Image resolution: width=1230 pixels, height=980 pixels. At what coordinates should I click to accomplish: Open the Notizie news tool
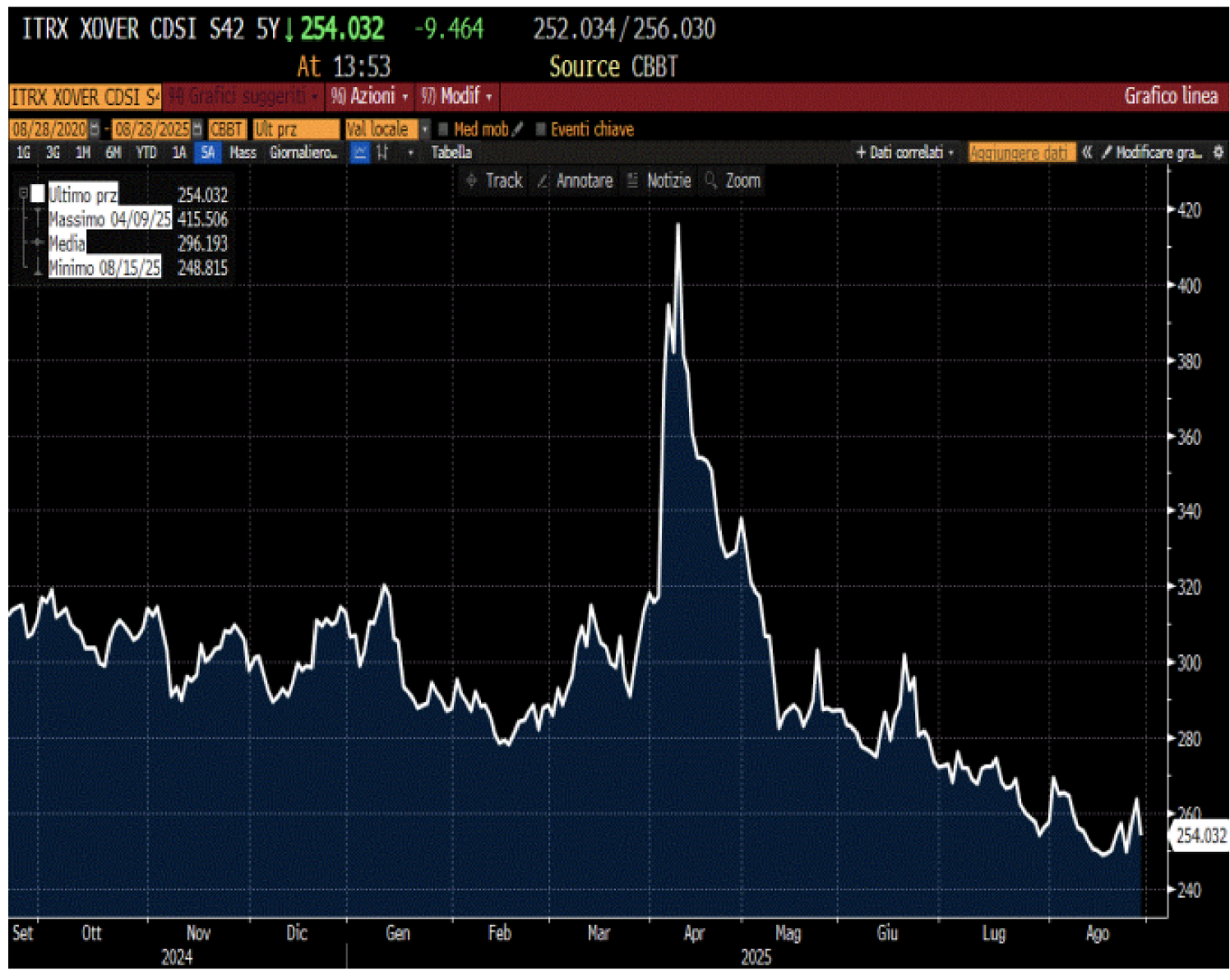[x=659, y=181]
